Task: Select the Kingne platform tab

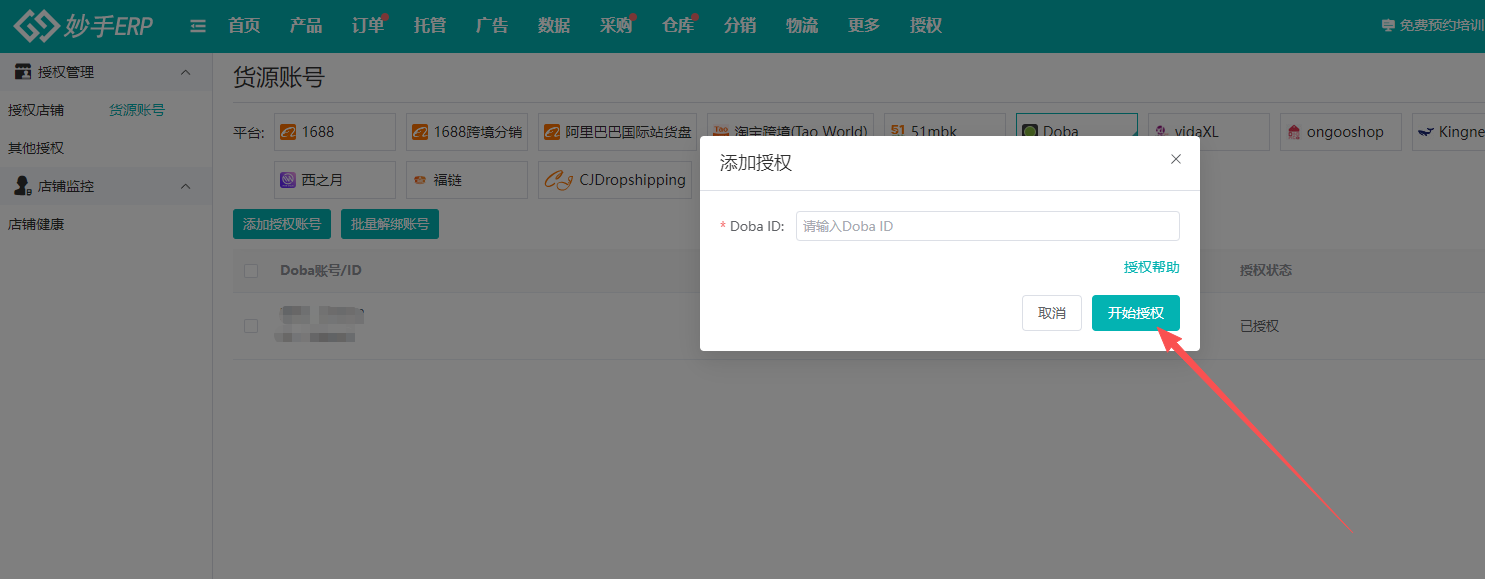Action: [x=1448, y=132]
